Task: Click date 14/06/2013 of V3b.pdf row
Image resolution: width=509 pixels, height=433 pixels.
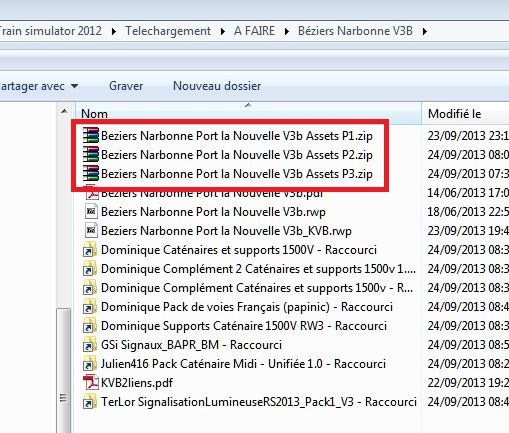Action: pyautogui.click(x=468, y=193)
